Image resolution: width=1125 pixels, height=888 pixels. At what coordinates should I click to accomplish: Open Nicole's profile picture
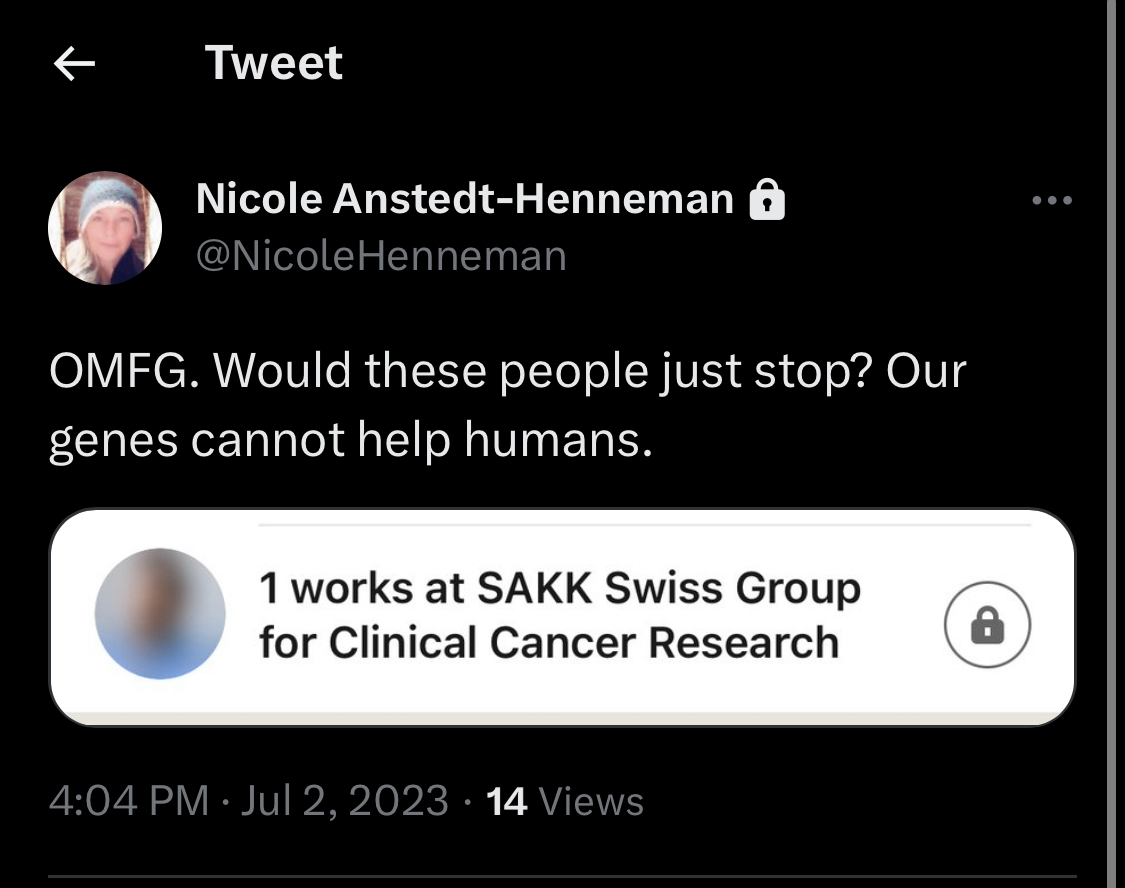point(105,228)
